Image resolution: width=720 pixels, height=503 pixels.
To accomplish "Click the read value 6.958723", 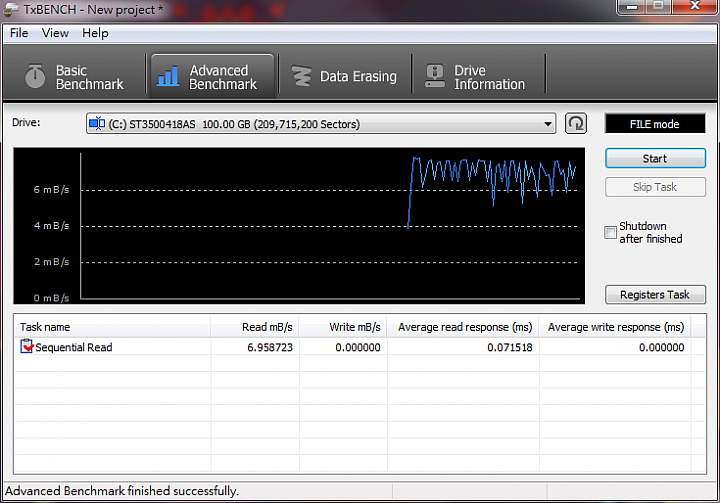I will coord(270,347).
